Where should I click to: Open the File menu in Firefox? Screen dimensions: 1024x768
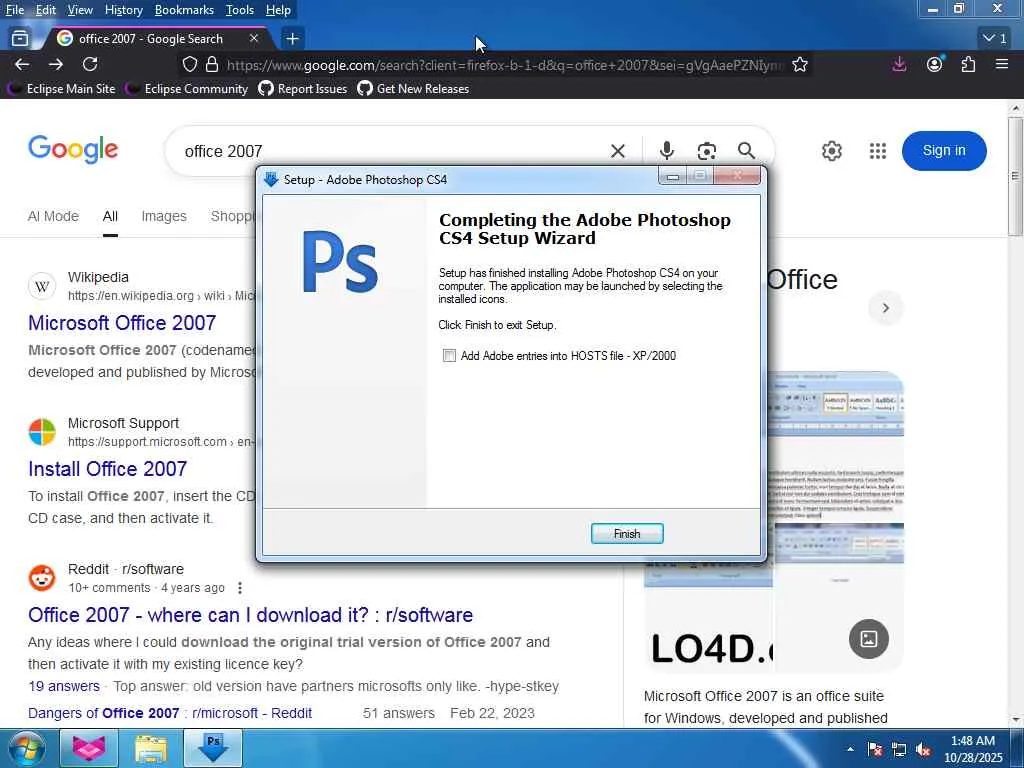(x=15, y=10)
